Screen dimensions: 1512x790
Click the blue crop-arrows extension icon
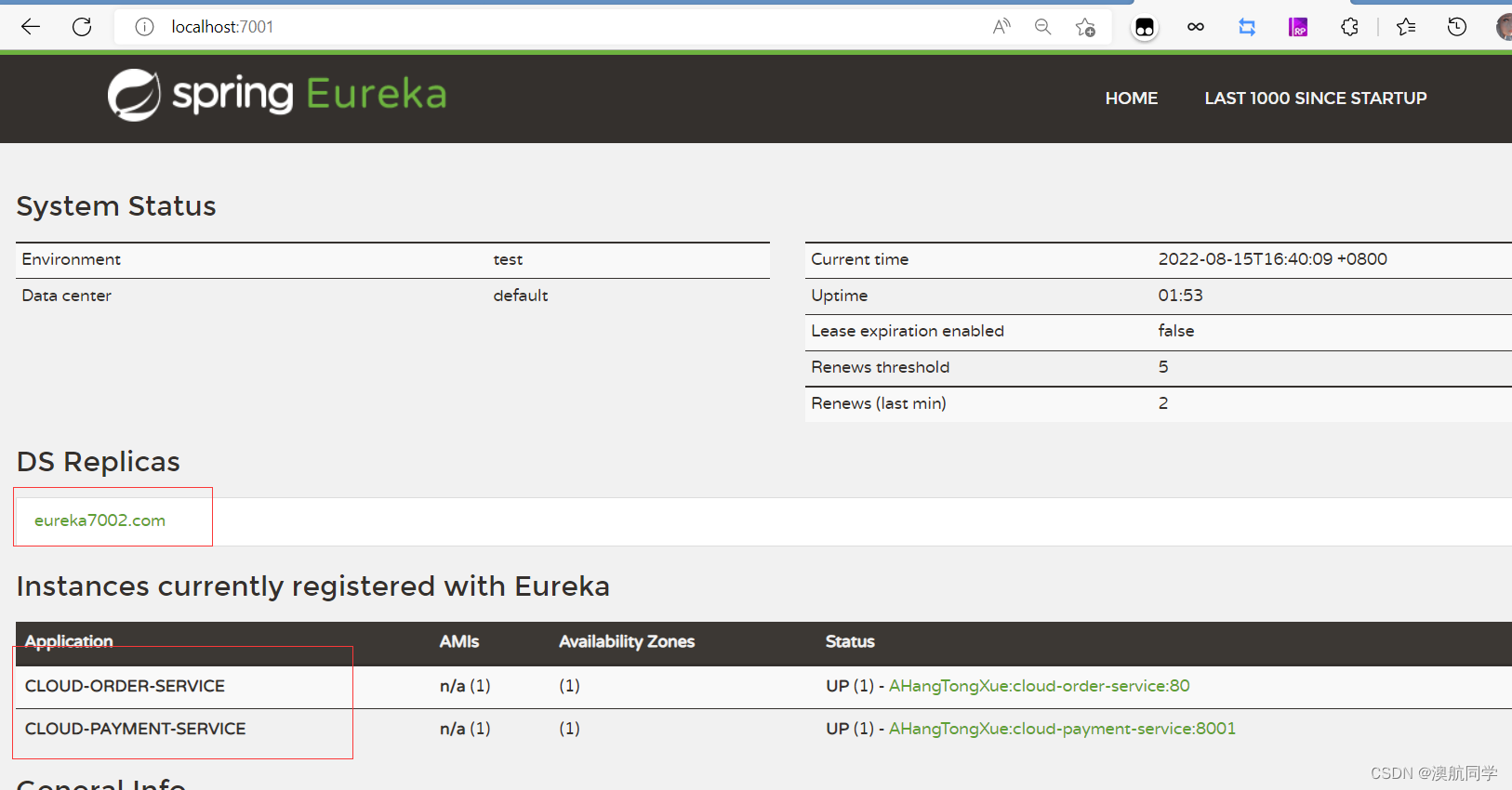pos(1247,27)
